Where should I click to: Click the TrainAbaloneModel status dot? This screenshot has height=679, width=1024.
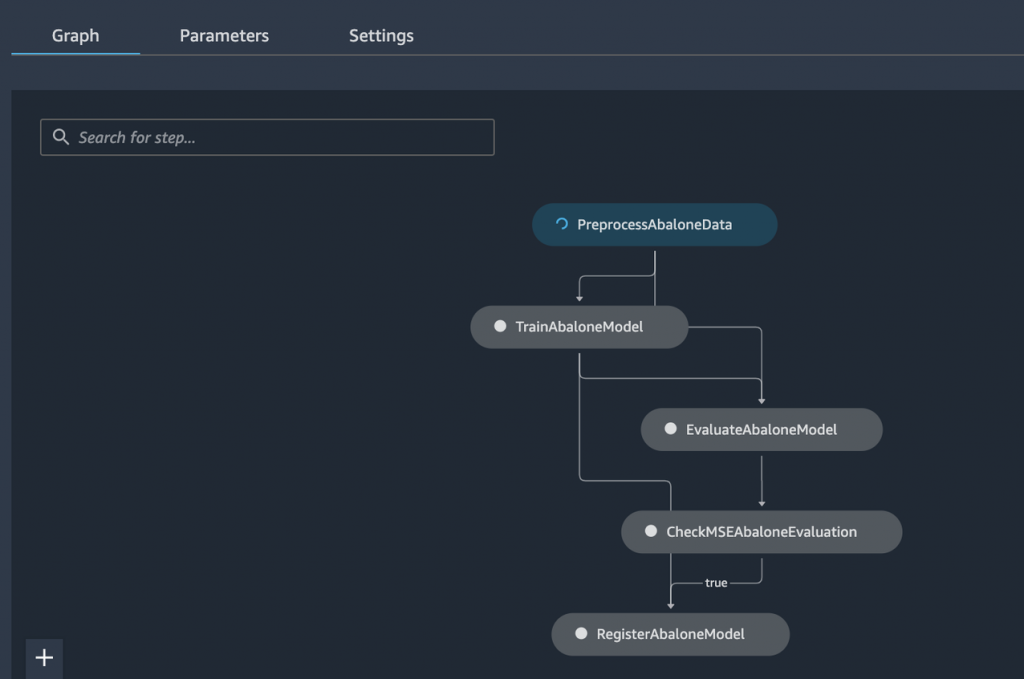pos(500,327)
